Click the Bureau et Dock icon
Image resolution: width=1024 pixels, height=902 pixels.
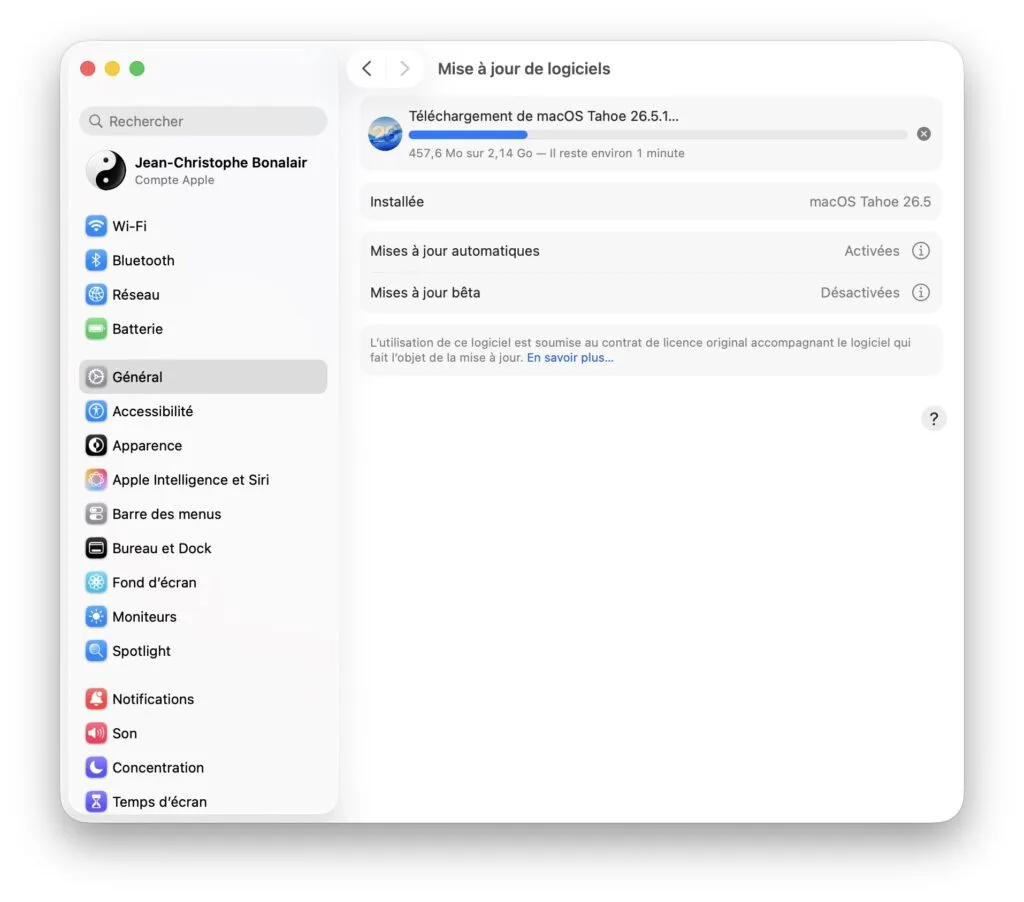pos(96,549)
